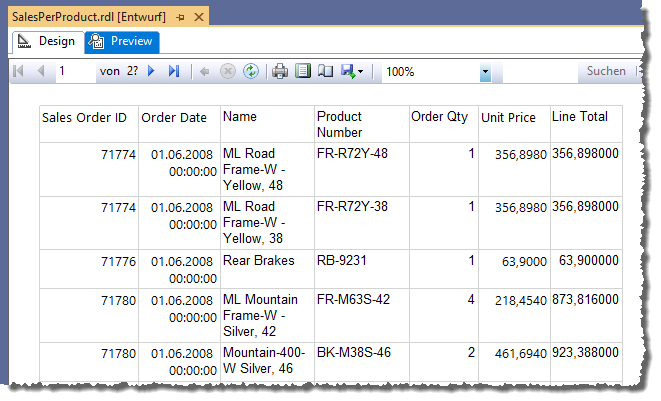Close the SalesPerProduct.rdl document tab

[198, 18]
